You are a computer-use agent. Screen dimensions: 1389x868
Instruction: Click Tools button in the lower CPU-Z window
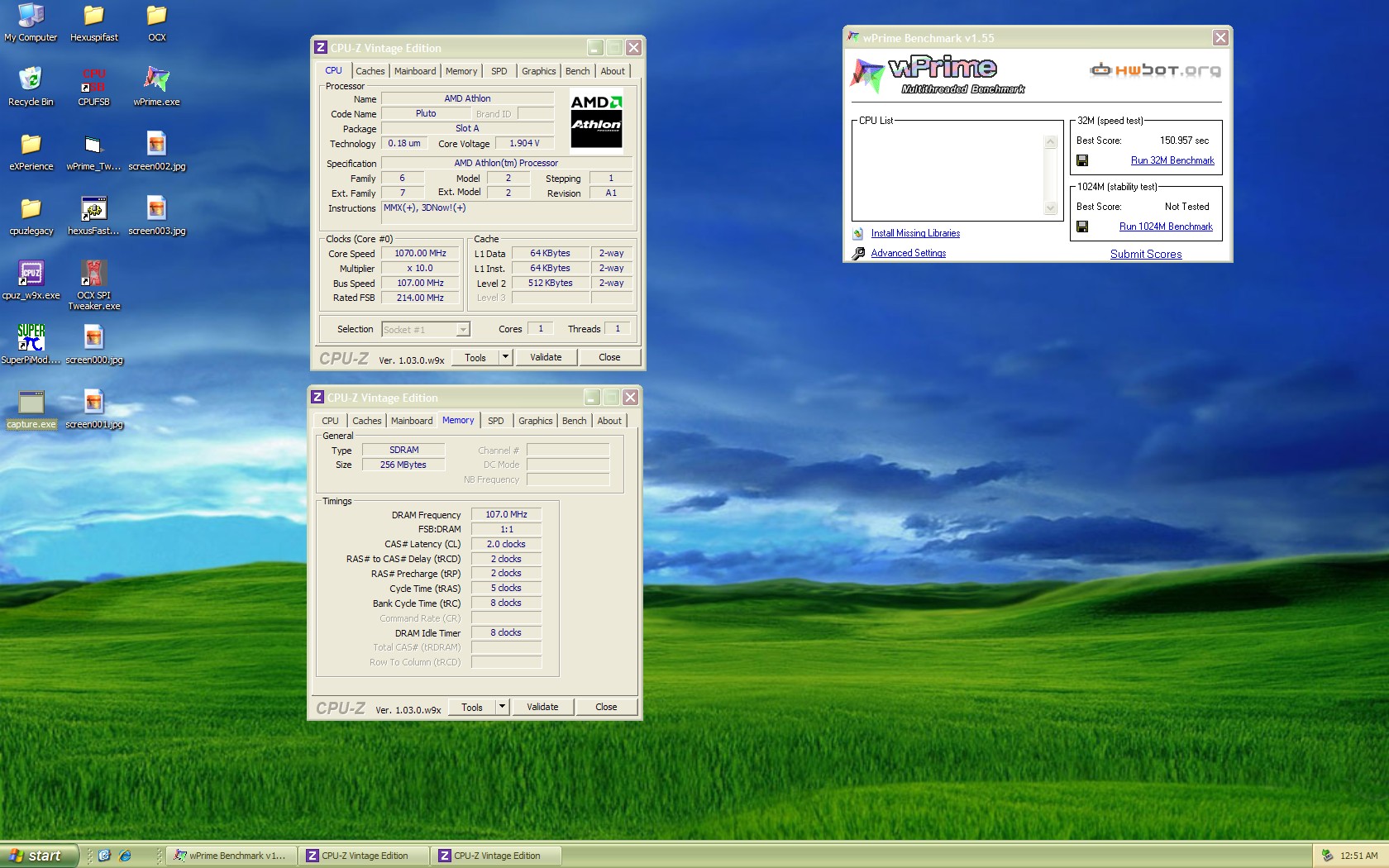pos(472,707)
